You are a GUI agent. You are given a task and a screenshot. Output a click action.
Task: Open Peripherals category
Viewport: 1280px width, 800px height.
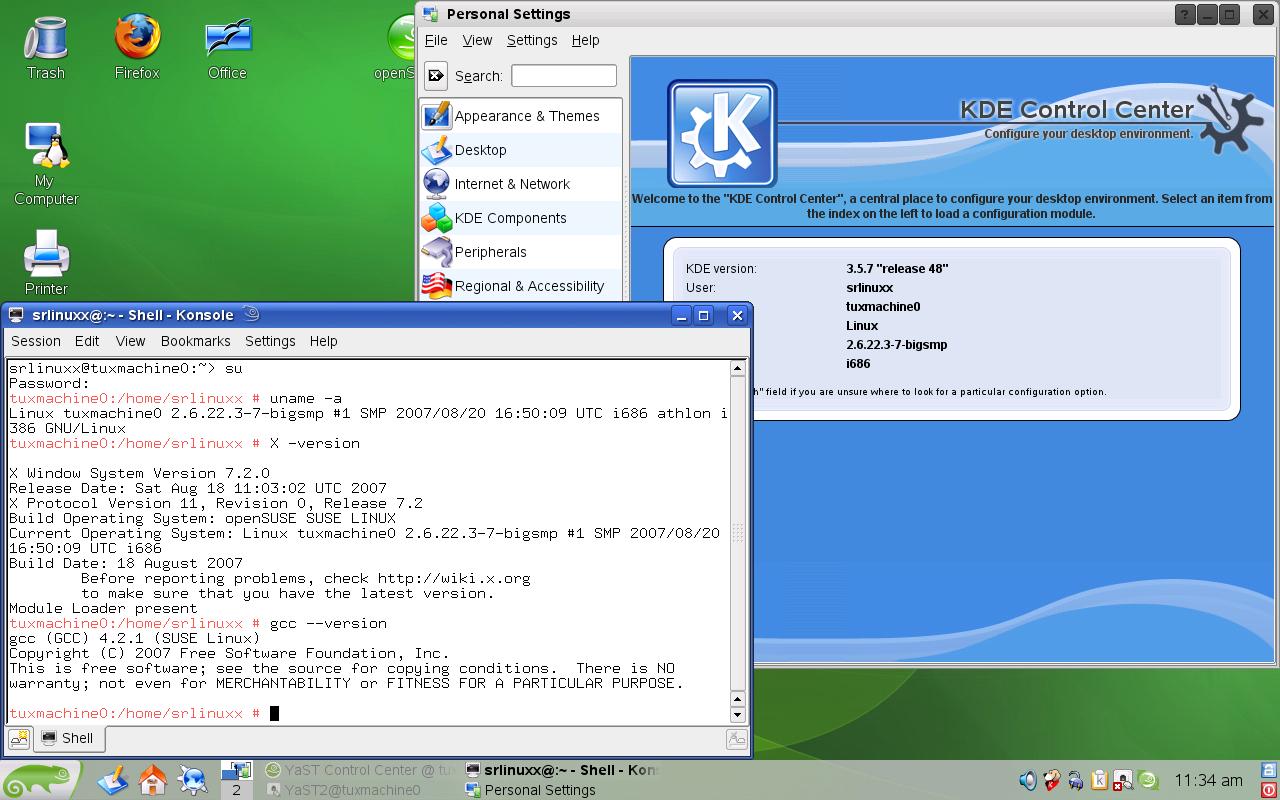(x=521, y=252)
